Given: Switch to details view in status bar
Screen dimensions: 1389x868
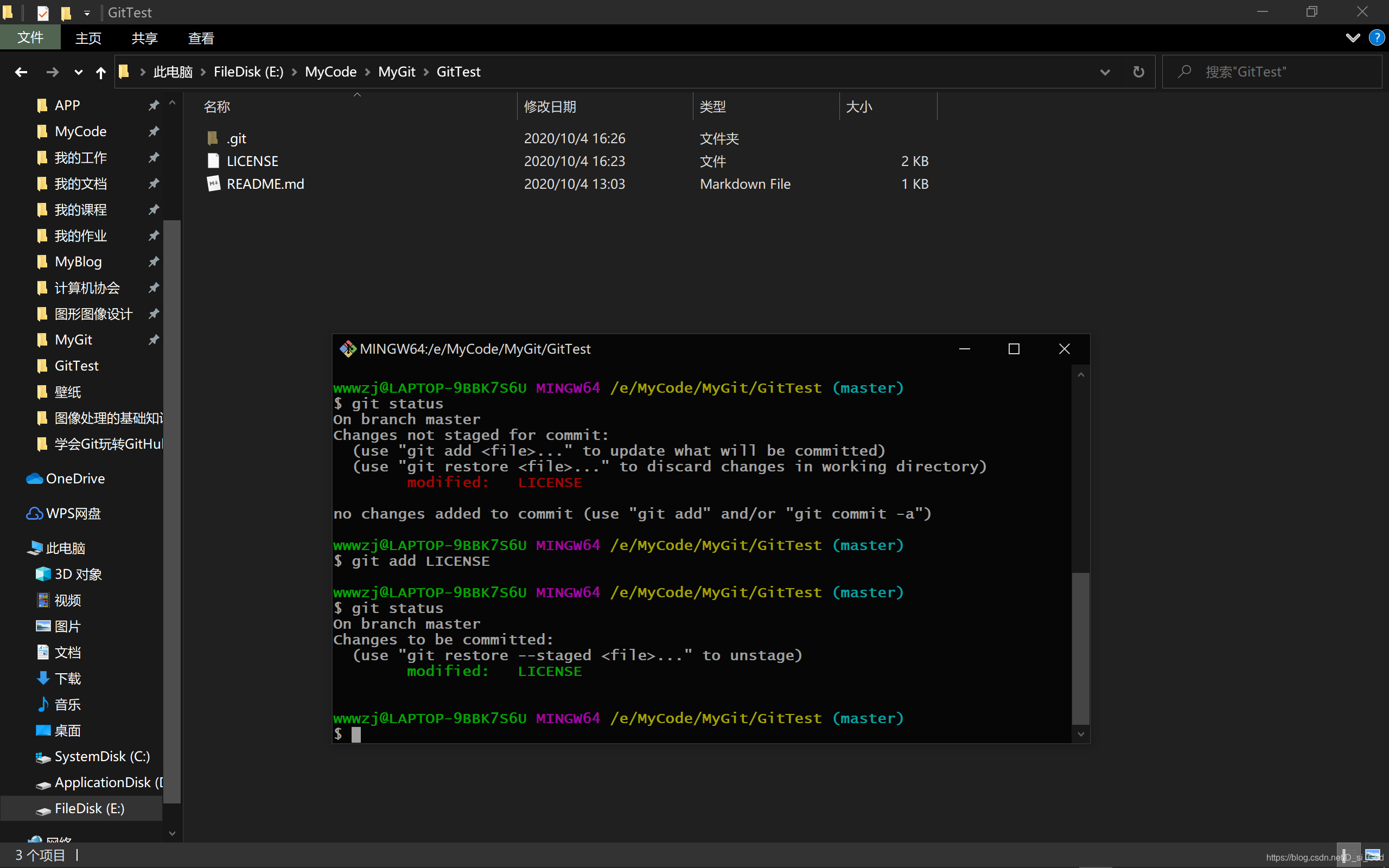Looking at the screenshot, I should pyautogui.click(x=1348, y=856).
